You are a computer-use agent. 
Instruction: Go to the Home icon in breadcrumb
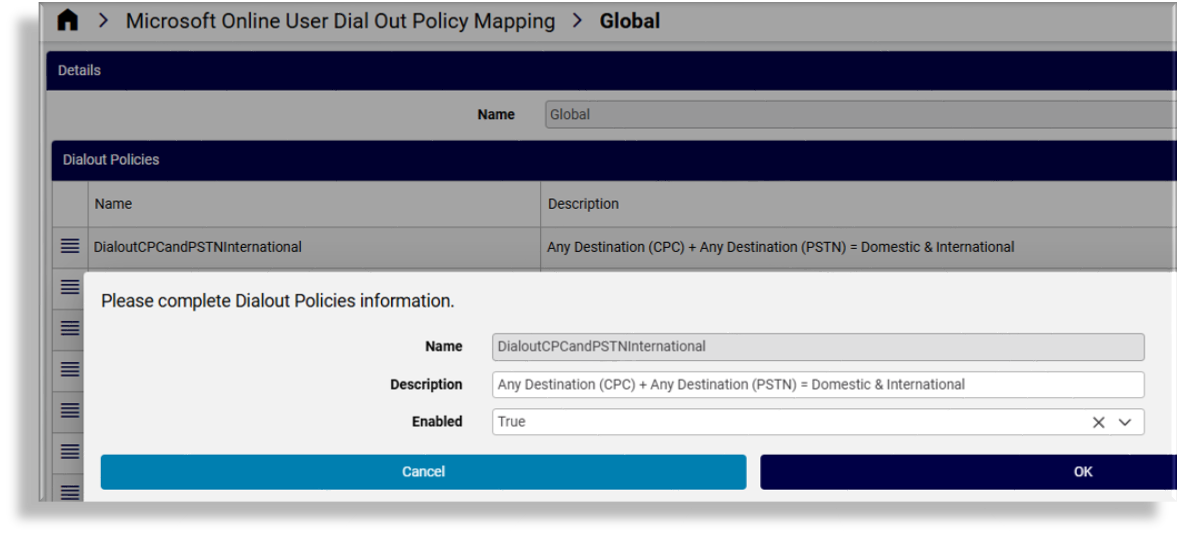tap(68, 20)
